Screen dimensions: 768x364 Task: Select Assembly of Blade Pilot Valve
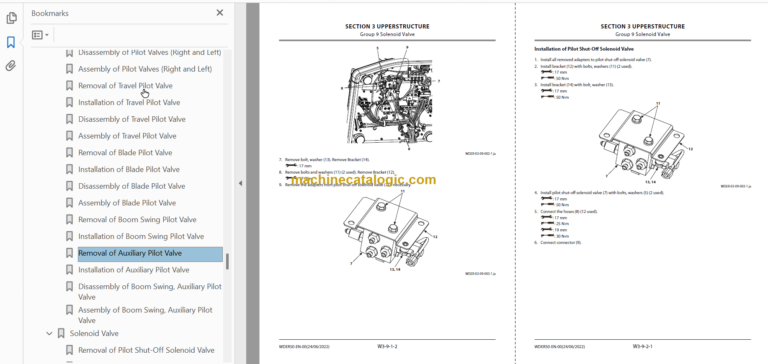[x=127, y=203]
